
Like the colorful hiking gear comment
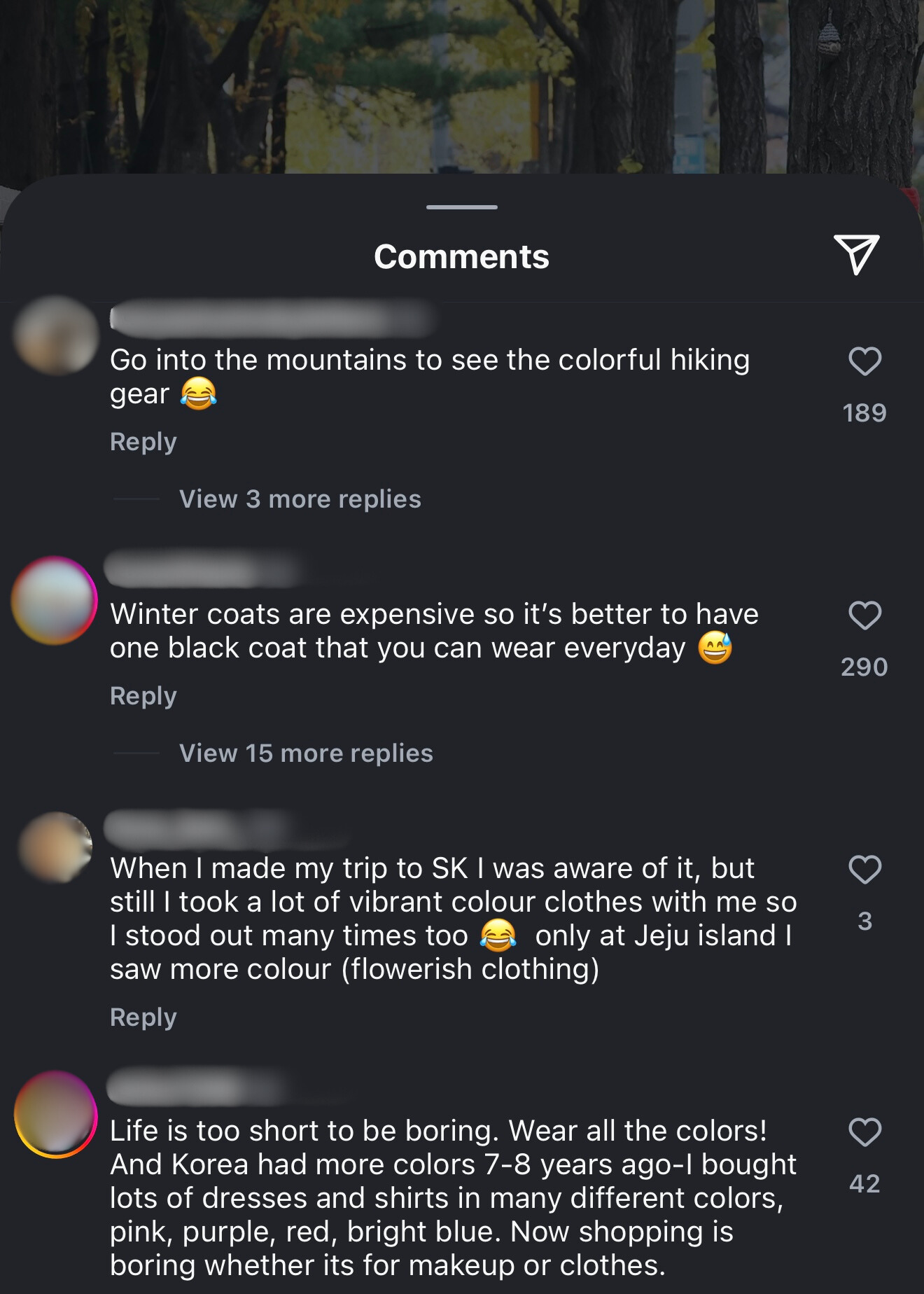click(864, 361)
